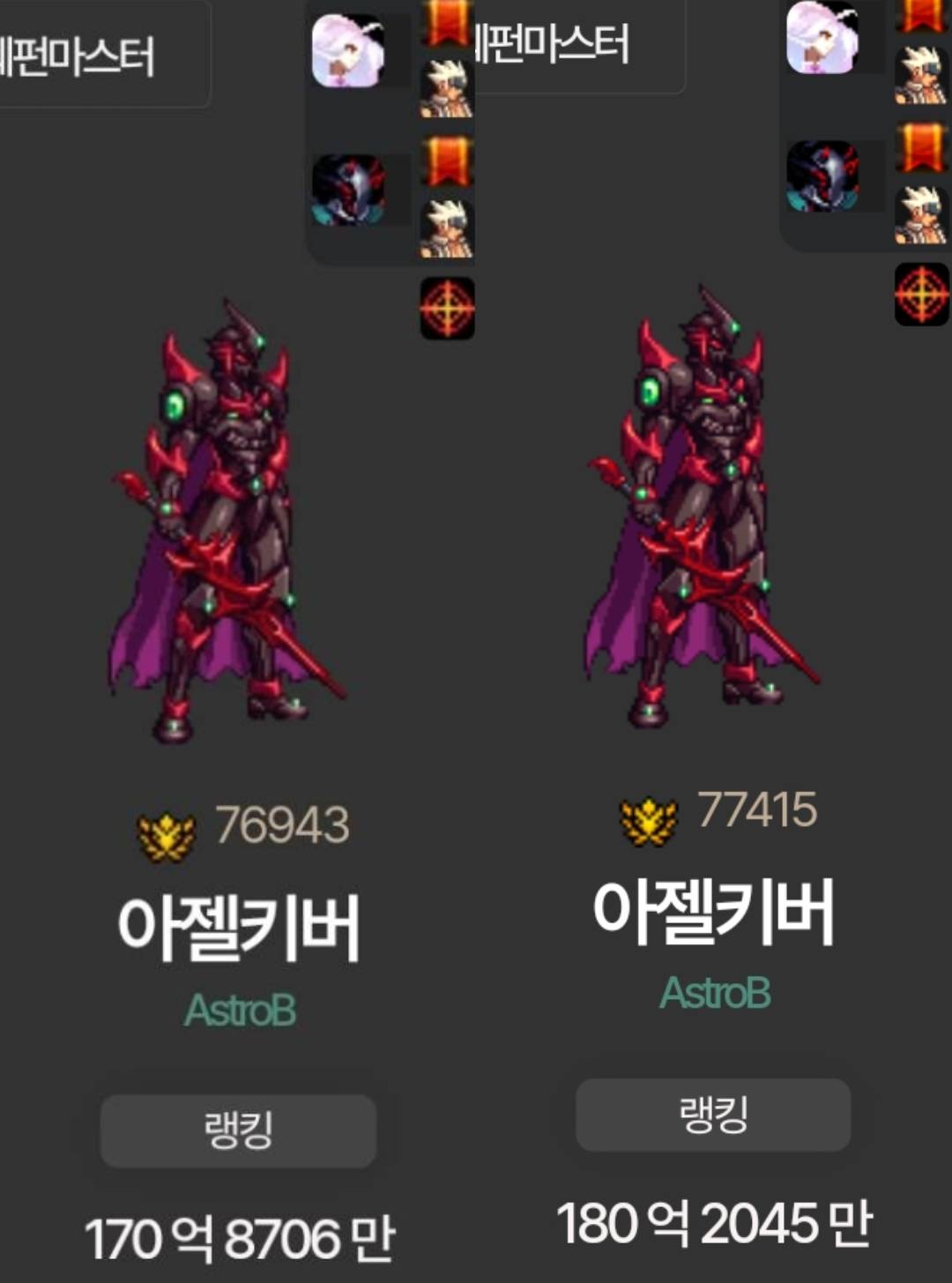
Task: Open the AstroB guild link in left panel
Action: pos(240,1011)
